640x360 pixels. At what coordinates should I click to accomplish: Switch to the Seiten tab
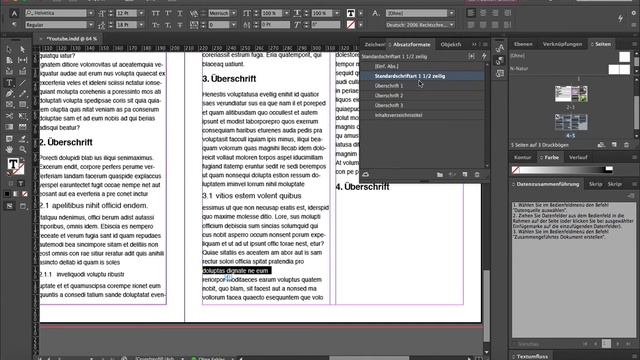point(603,44)
